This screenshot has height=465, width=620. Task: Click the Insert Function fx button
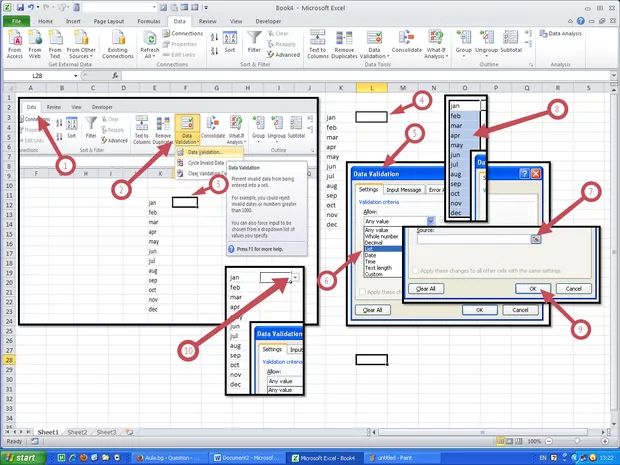coord(115,75)
